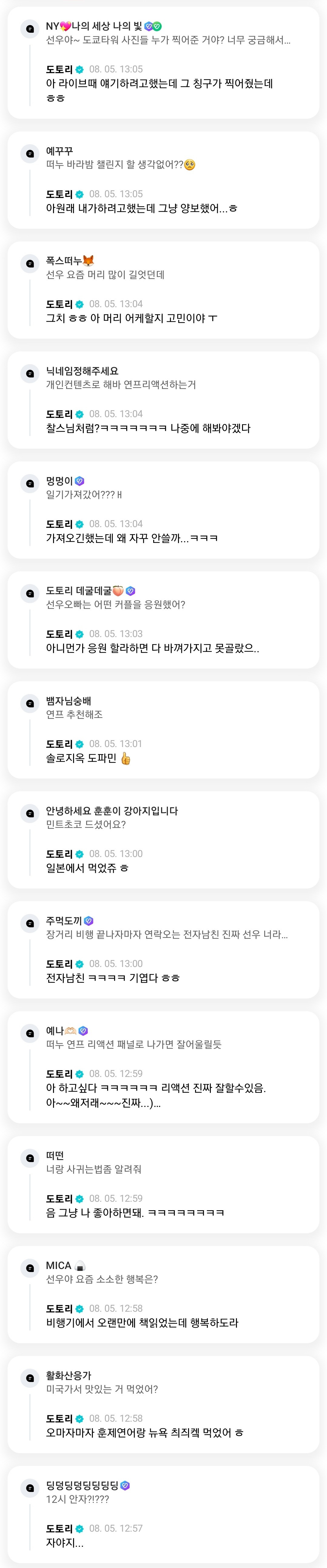327x1568 pixels.
Task: Click the truncated 도쿄타워 question from NY
Action: click(x=168, y=40)
